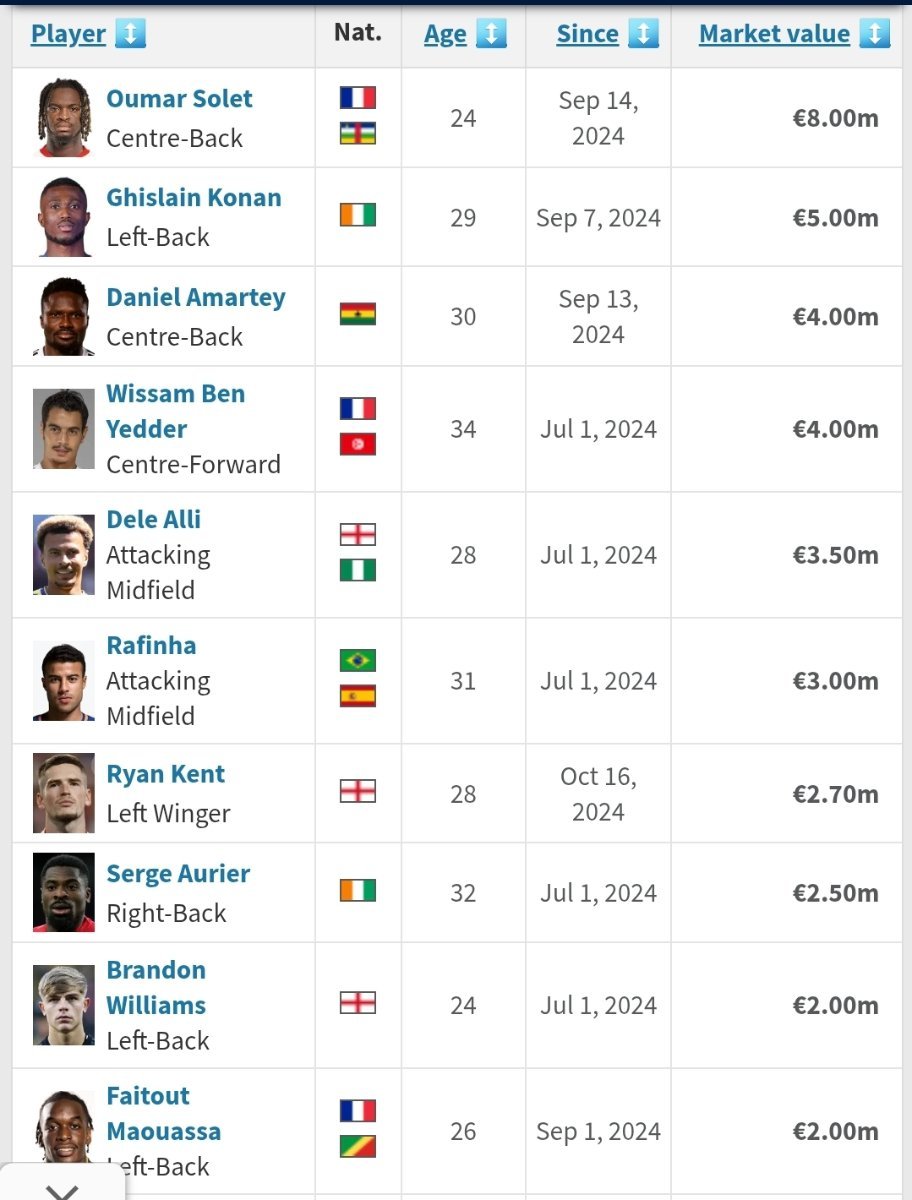This screenshot has height=1200, width=912.
Task: Click the sort arrows icon beside Player
Action: coord(130,34)
